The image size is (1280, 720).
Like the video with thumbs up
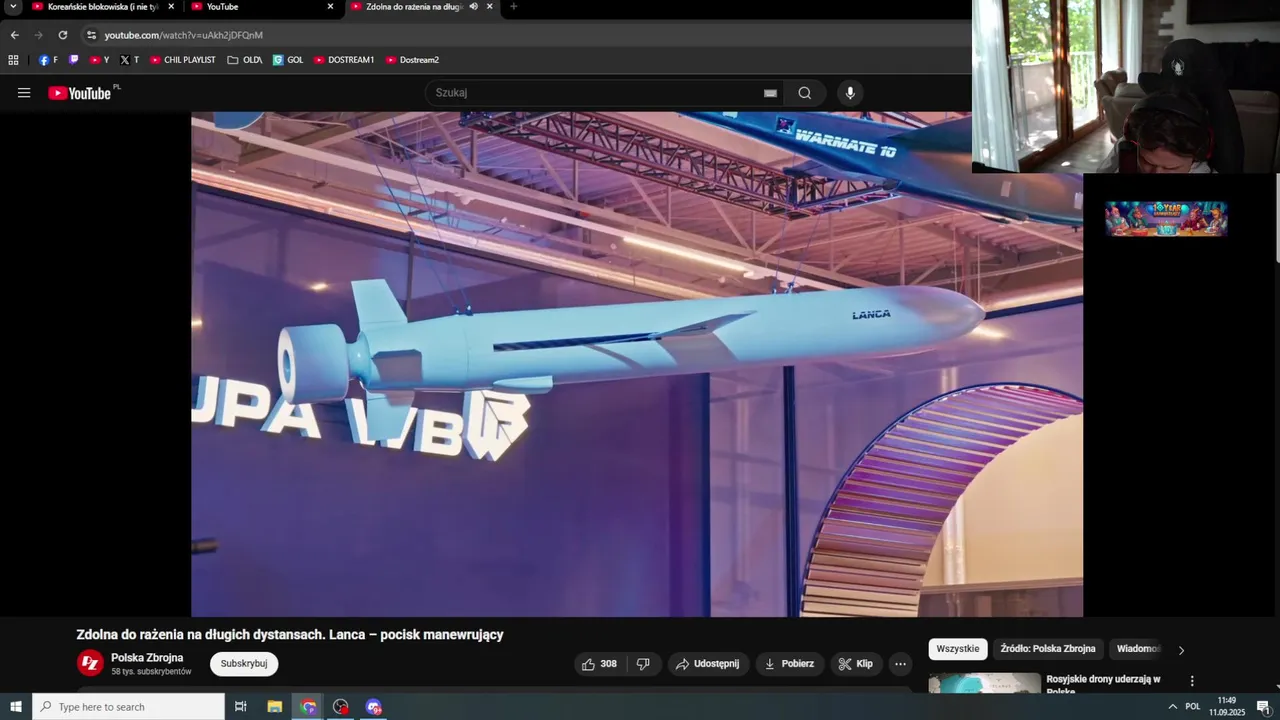(x=599, y=664)
